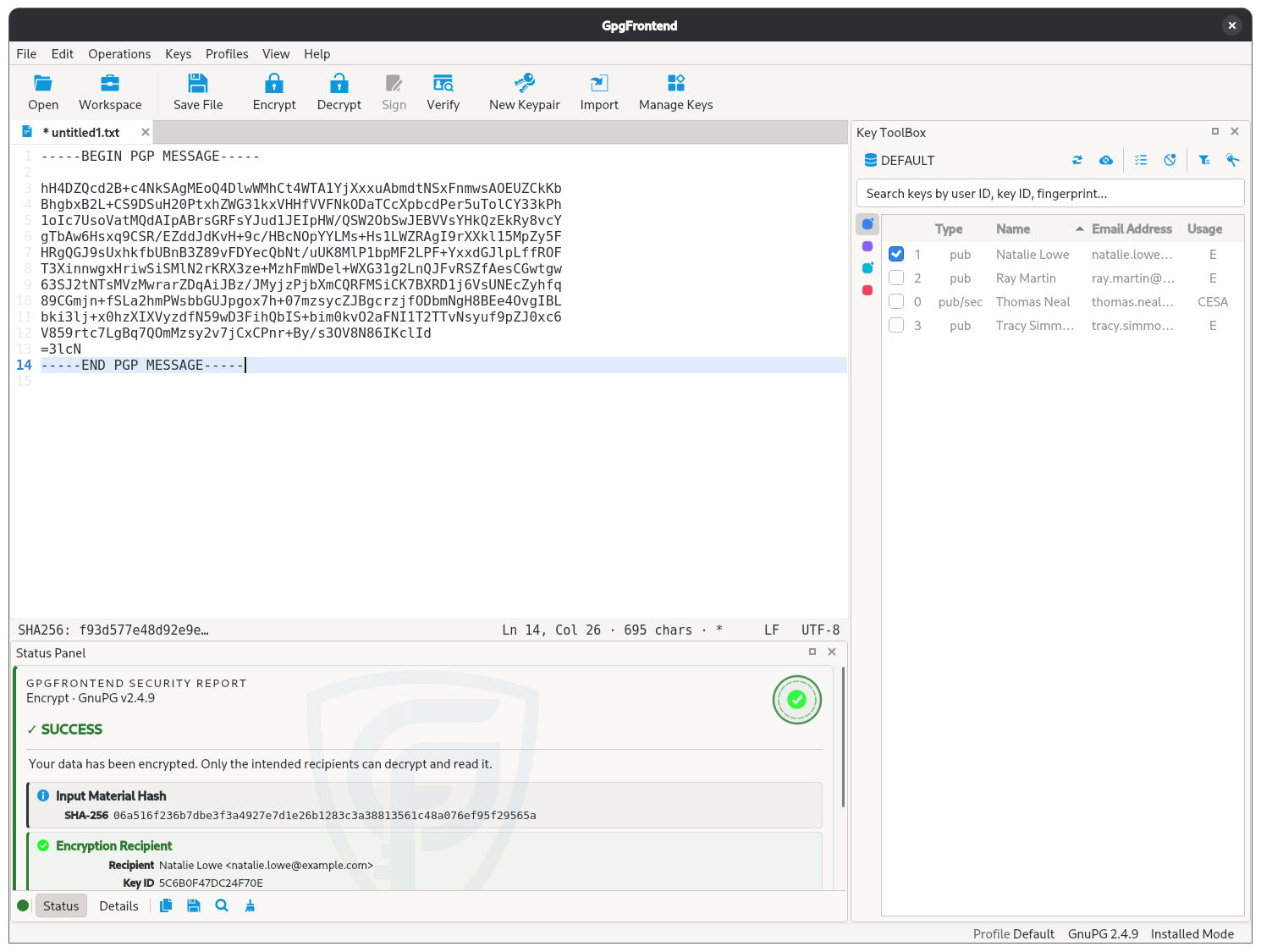This screenshot has height=952, width=1261.
Task: Click the filter keys icon in Key ToolBox
Action: click(x=1204, y=160)
